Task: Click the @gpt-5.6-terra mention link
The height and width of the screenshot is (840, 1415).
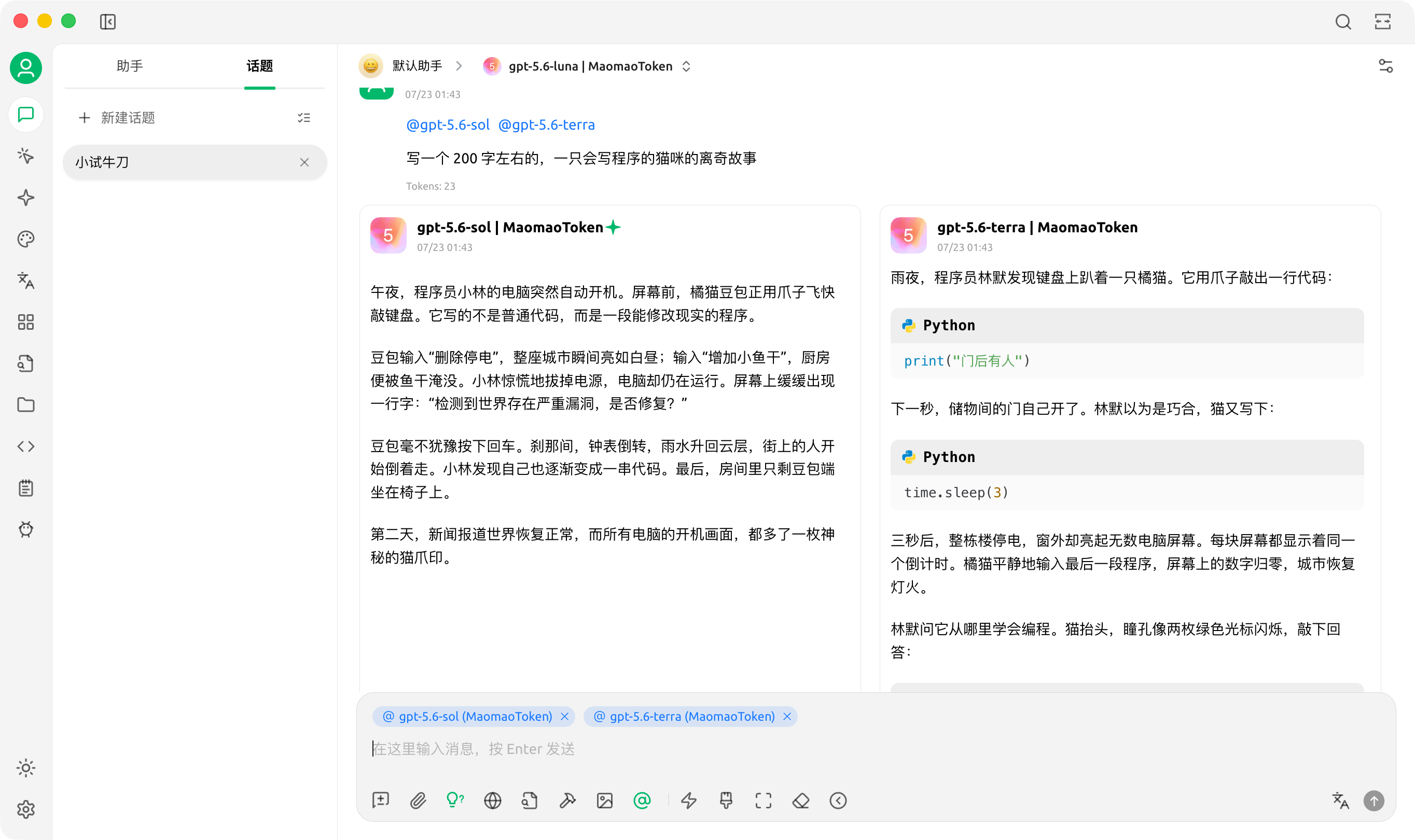Action: pyautogui.click(x=546, y=124)
